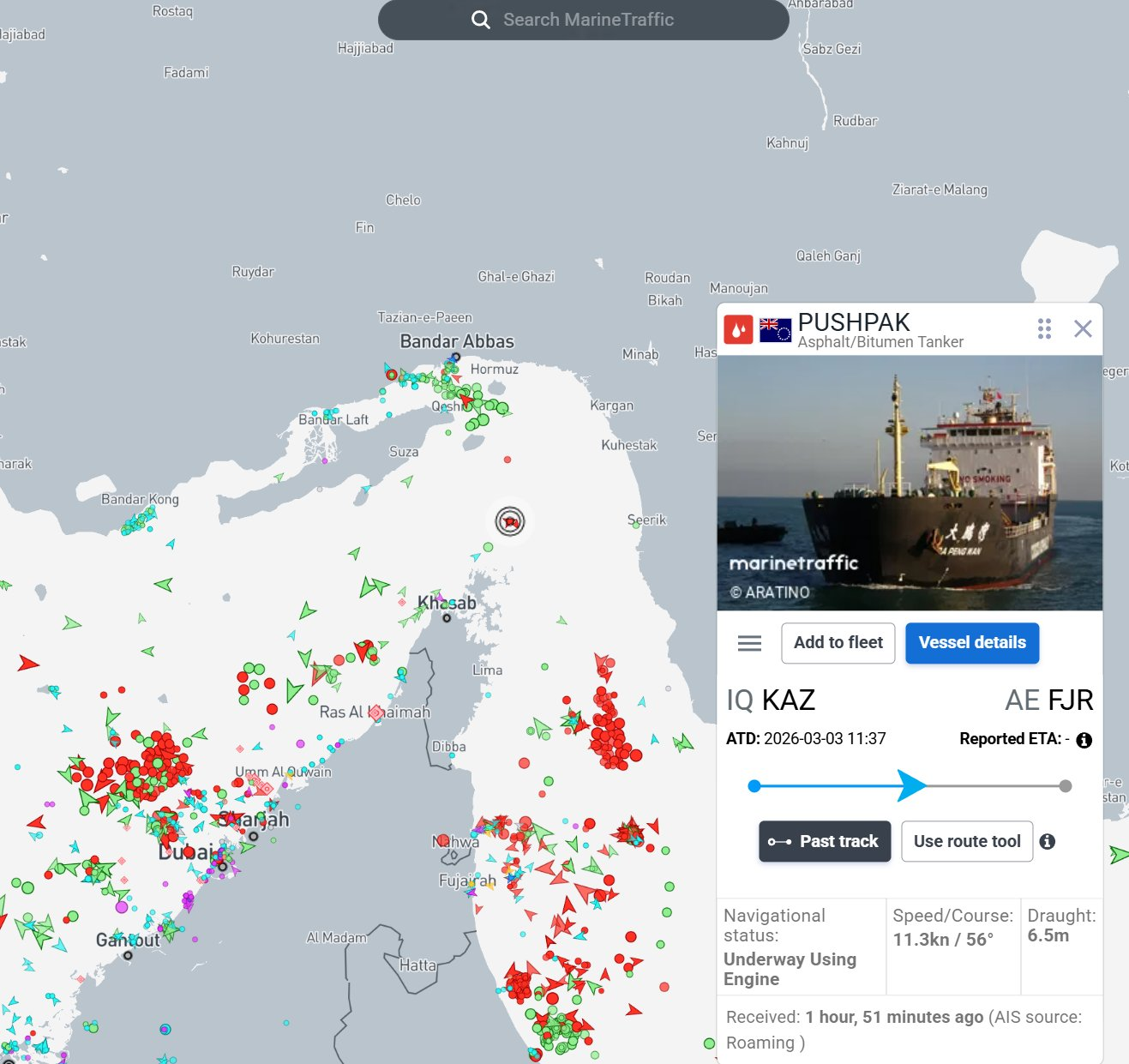Click the Reported ETA info icon
Image resolution: width=1129 pixels, height=1064 pixels.
(x=1084, y=740)
